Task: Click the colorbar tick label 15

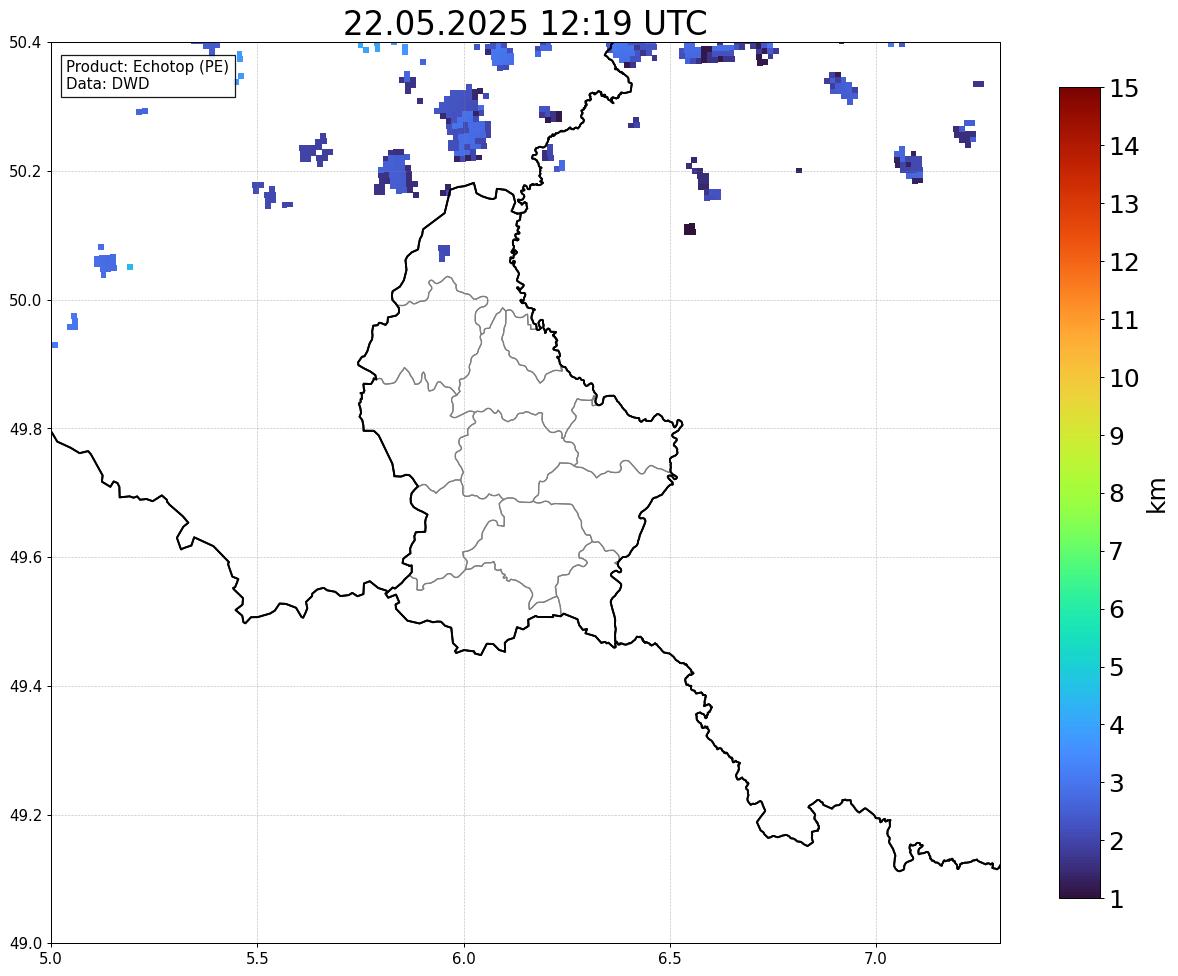Action: pyautogui.click(x=1124, y=89)
